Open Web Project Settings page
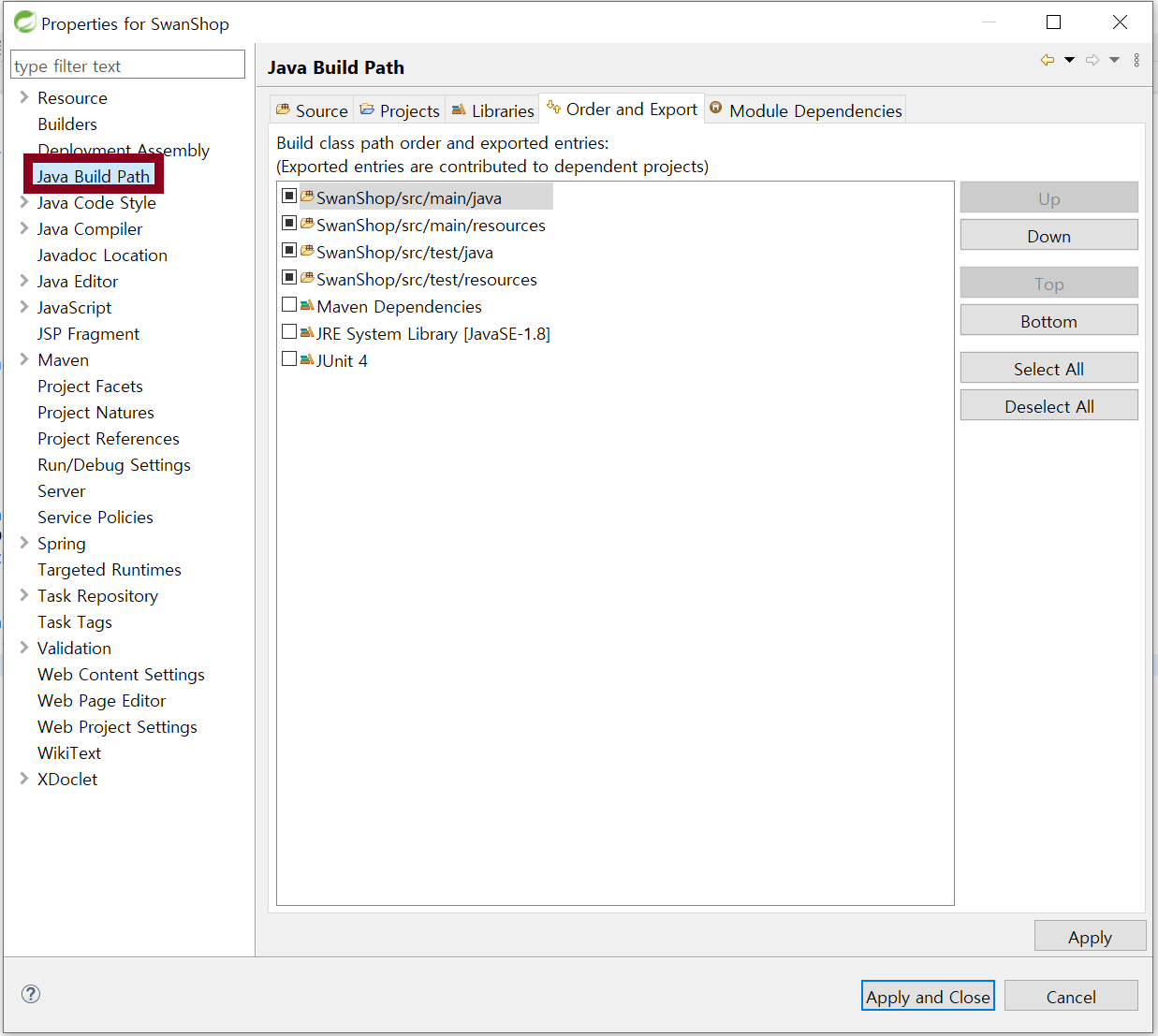Screen dimensions: 1158x1036 tap(117, 726)
